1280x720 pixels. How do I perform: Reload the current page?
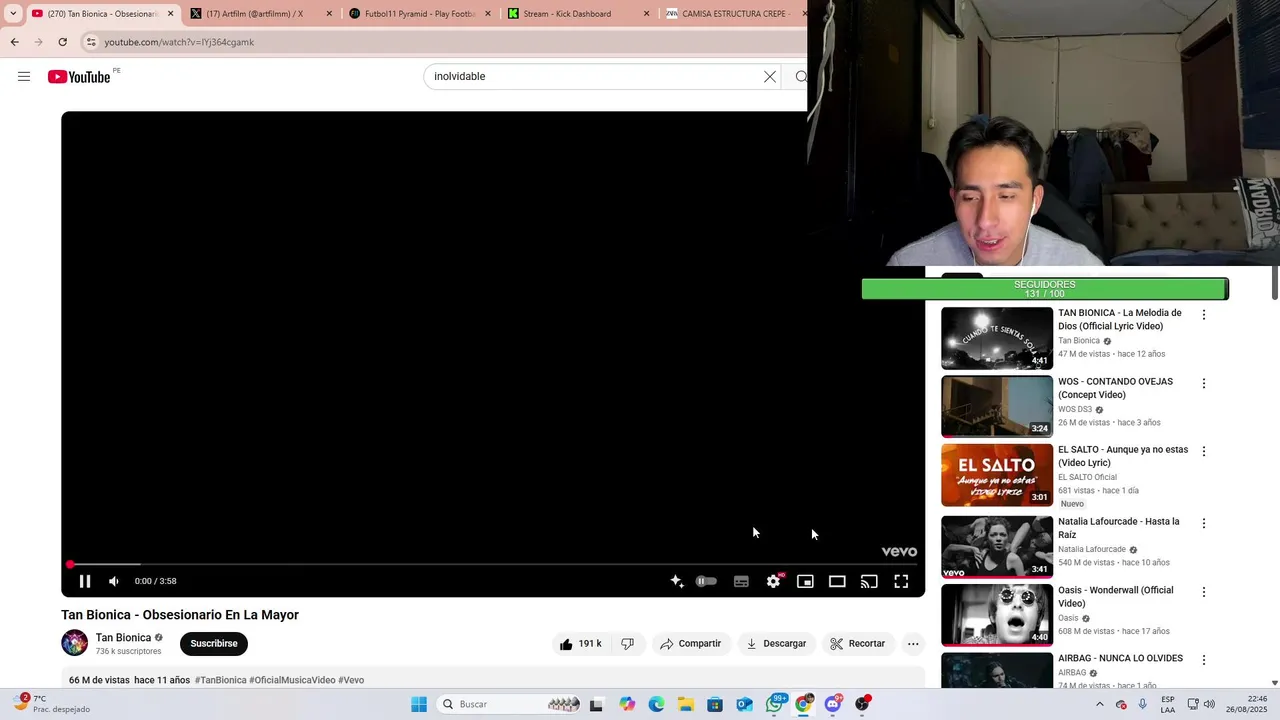tap(62, 42)
